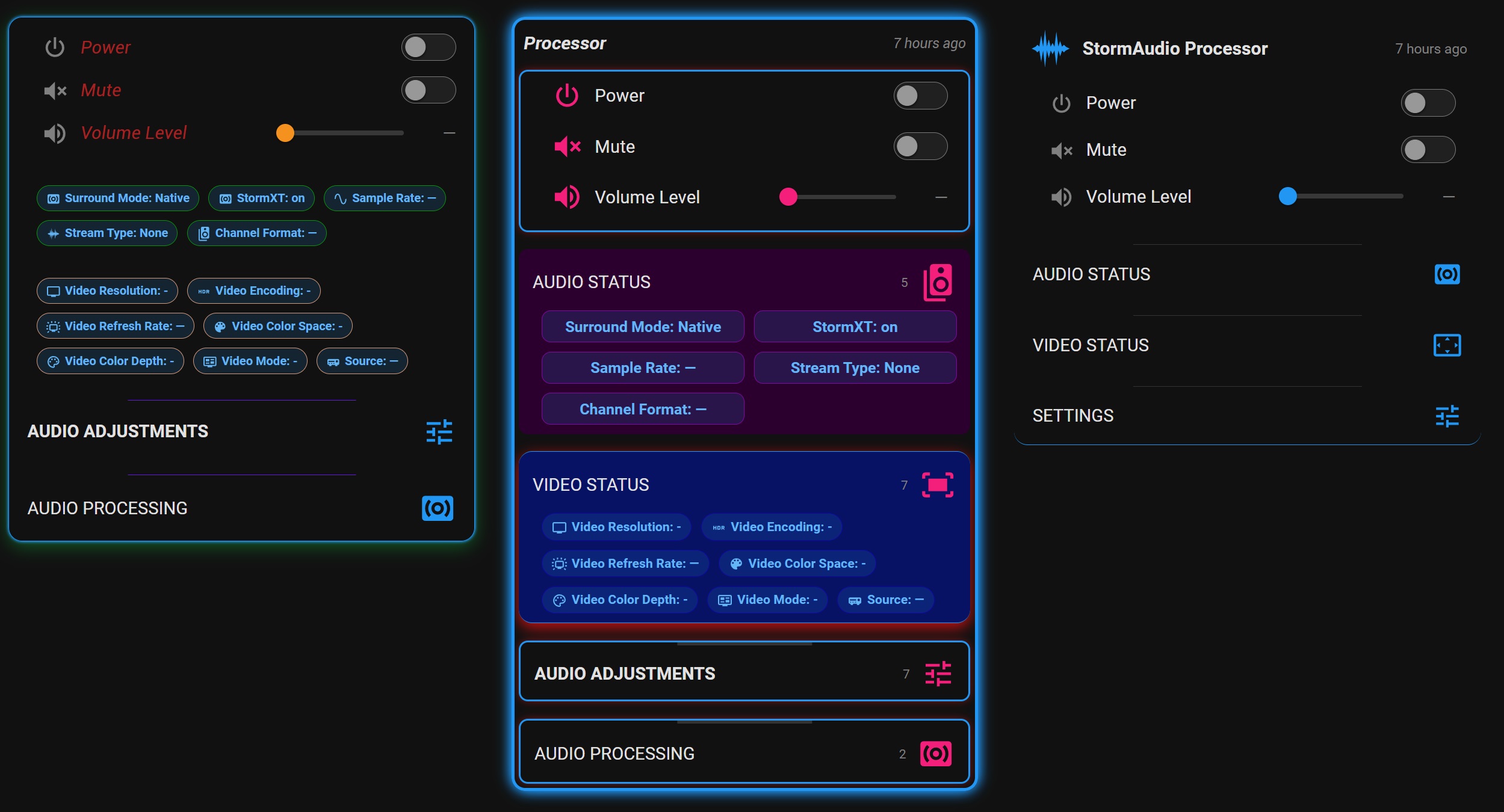Click the pink fullscreen icon in VIDEO STATUS
The image size is (1504, 812).
point(938,485)
